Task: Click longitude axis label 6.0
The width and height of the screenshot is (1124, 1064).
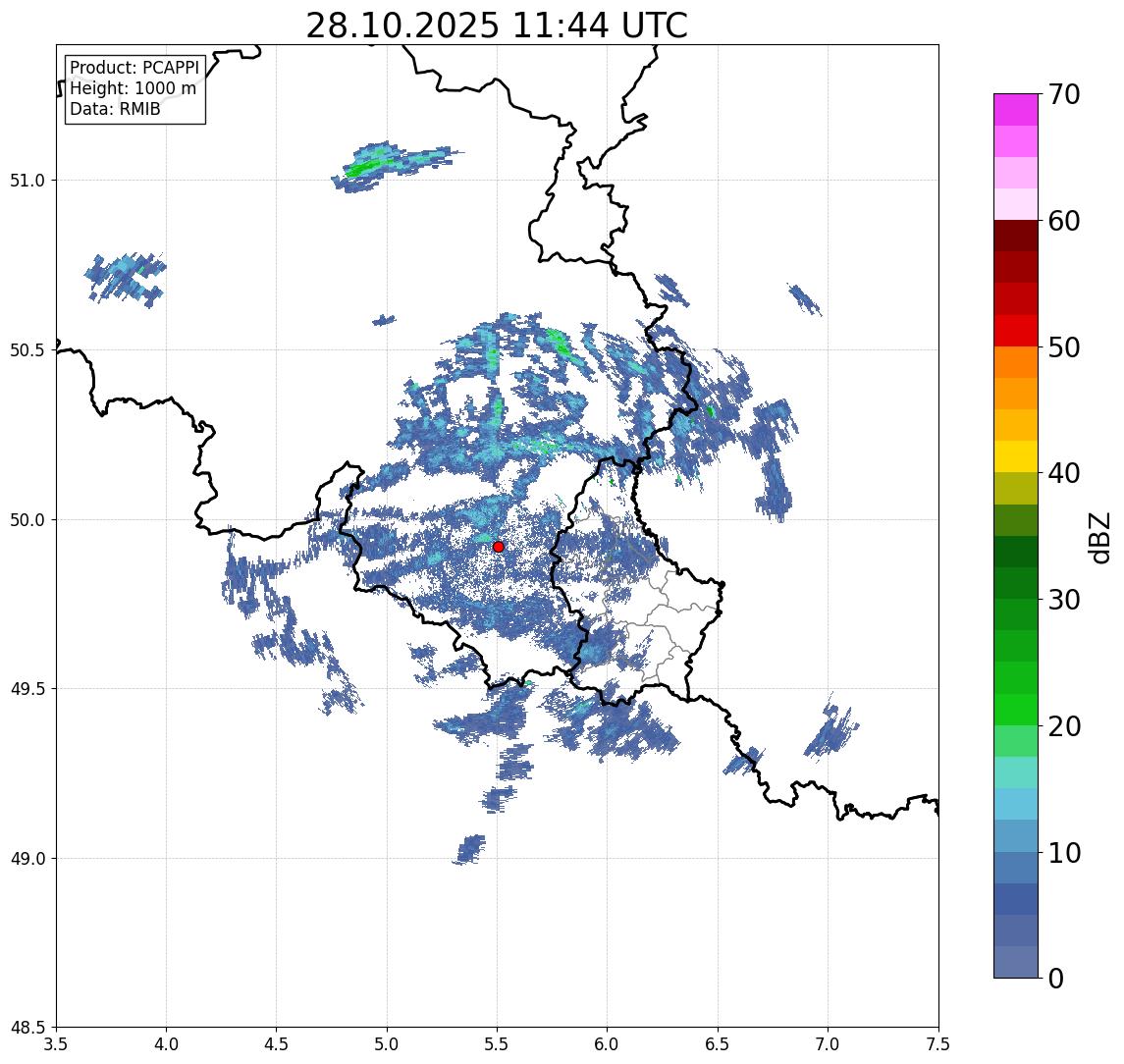Action: (608, 1044)
